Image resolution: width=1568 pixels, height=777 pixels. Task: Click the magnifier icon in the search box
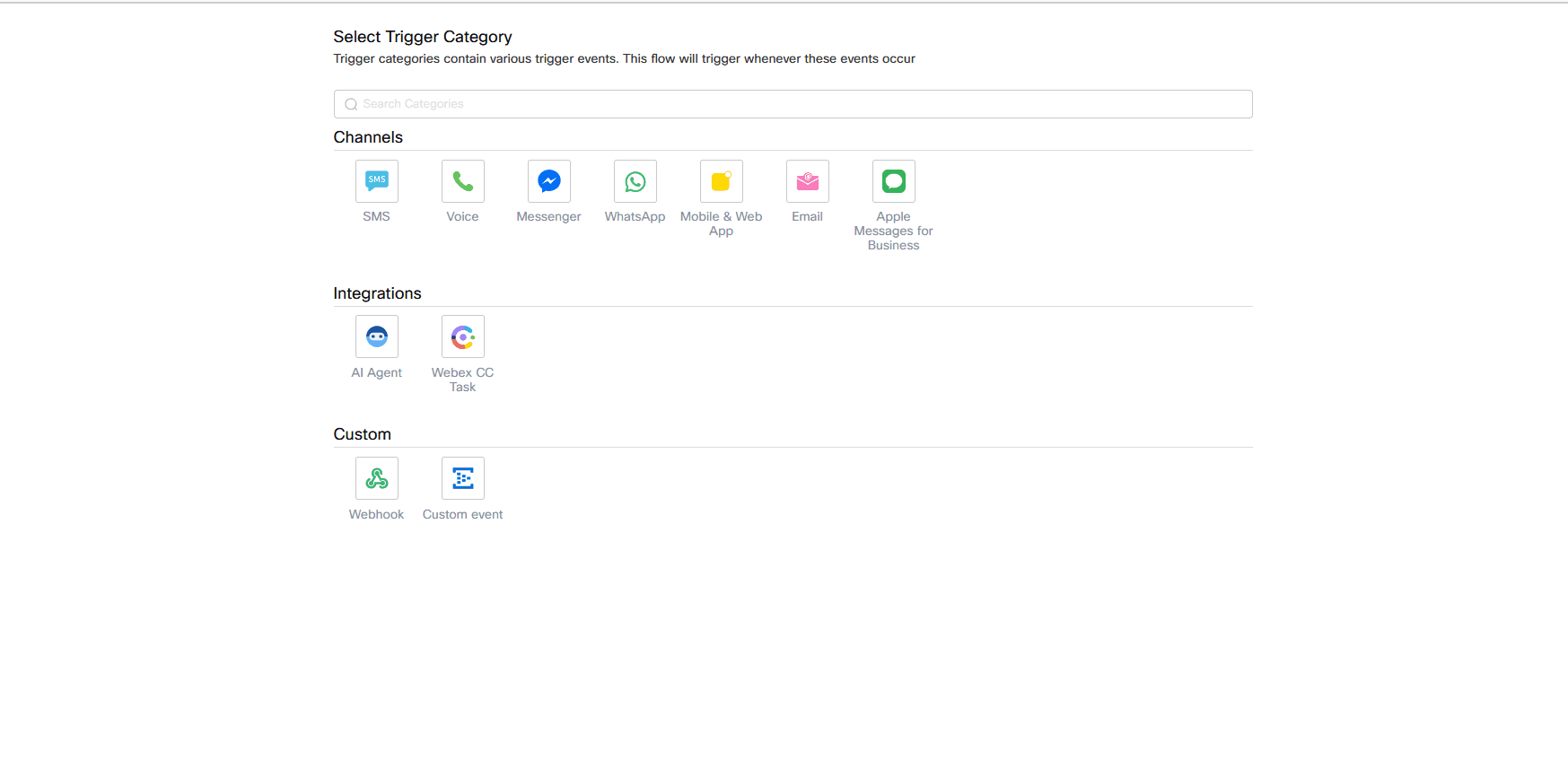[351, 104]
